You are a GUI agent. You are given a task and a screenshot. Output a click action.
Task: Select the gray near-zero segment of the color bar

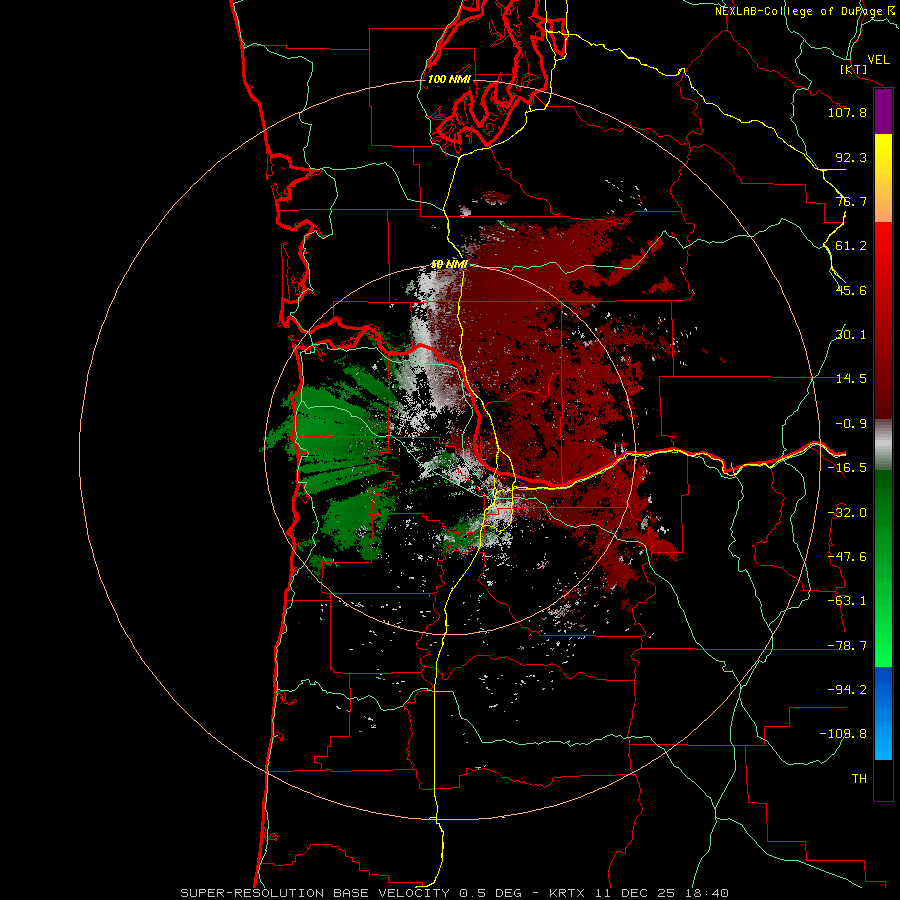coord(883,445)
